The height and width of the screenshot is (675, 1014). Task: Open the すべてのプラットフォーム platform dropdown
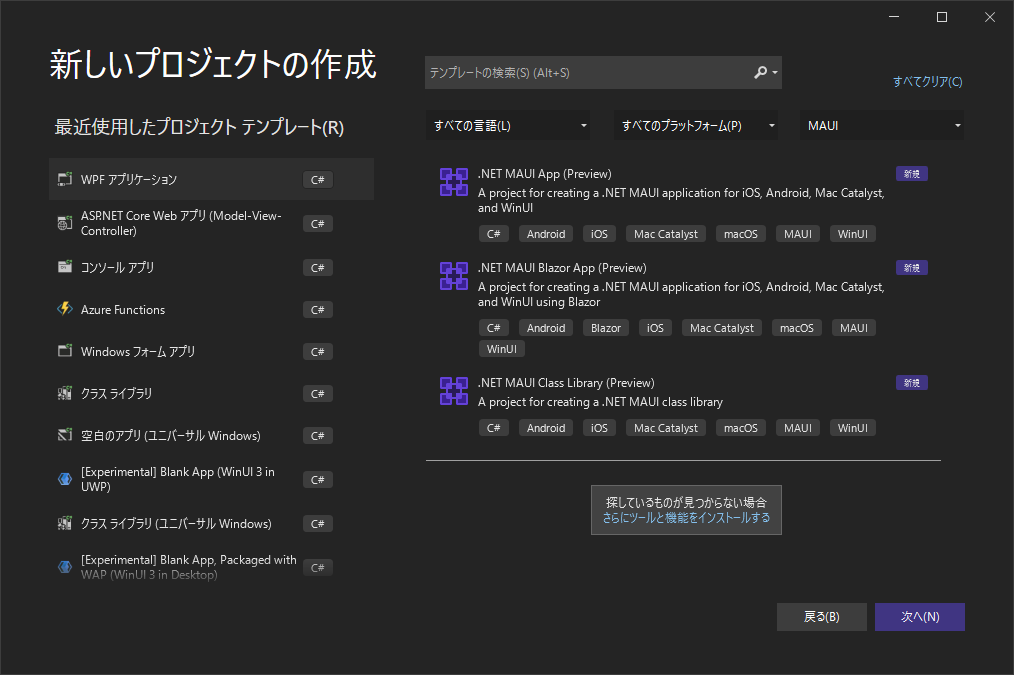pos(696,125)
